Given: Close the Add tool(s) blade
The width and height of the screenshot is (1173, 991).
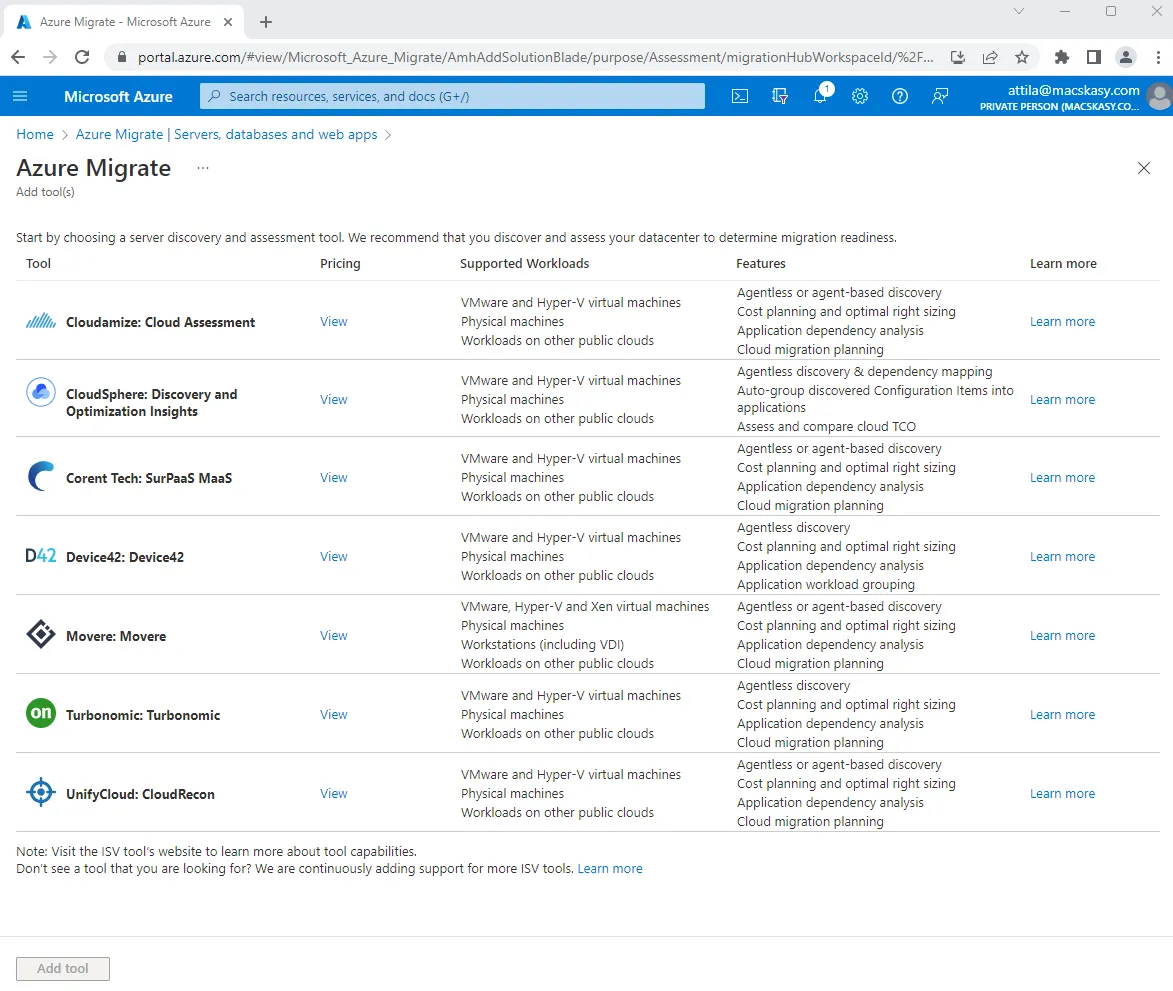Looking at the screenshot, I should pos(1144,168).
